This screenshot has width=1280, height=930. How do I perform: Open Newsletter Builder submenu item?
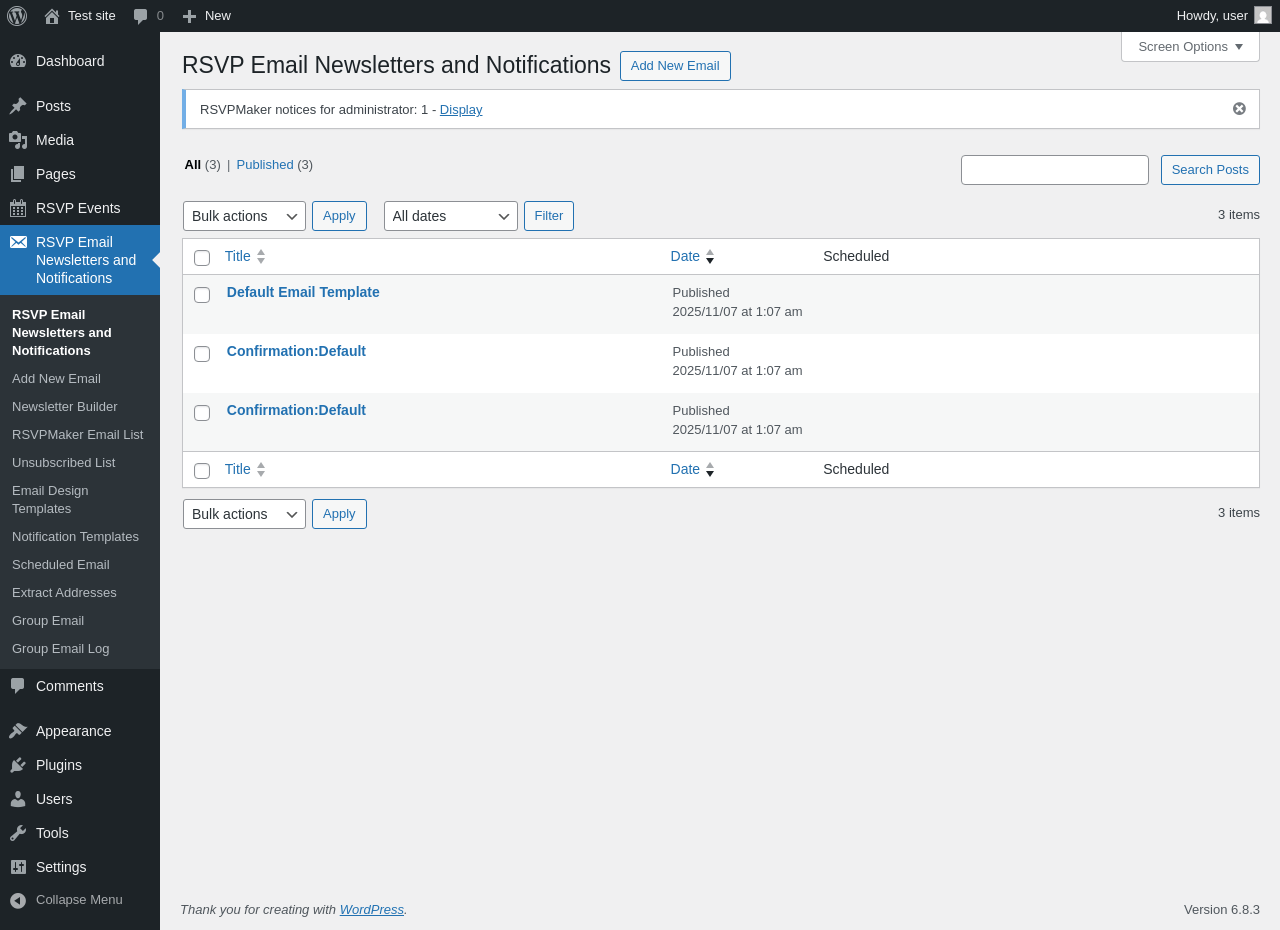click(65, 407)
